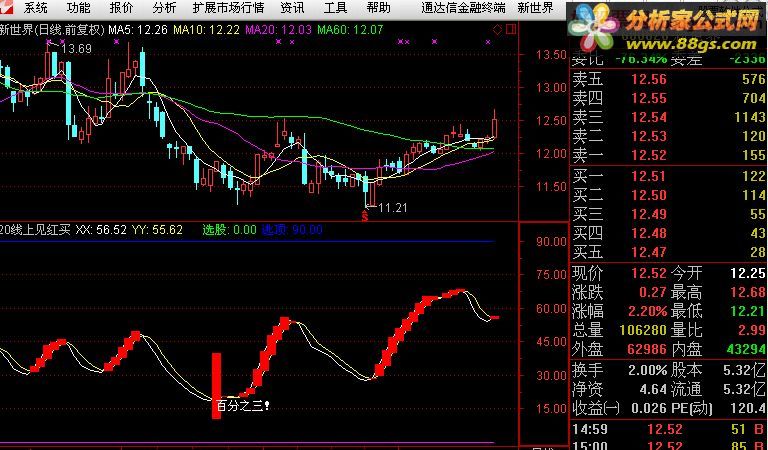Click the 收益(一) 0.026 value
Image resolution: width=768 pixels, height=450 pixels.
649,408
